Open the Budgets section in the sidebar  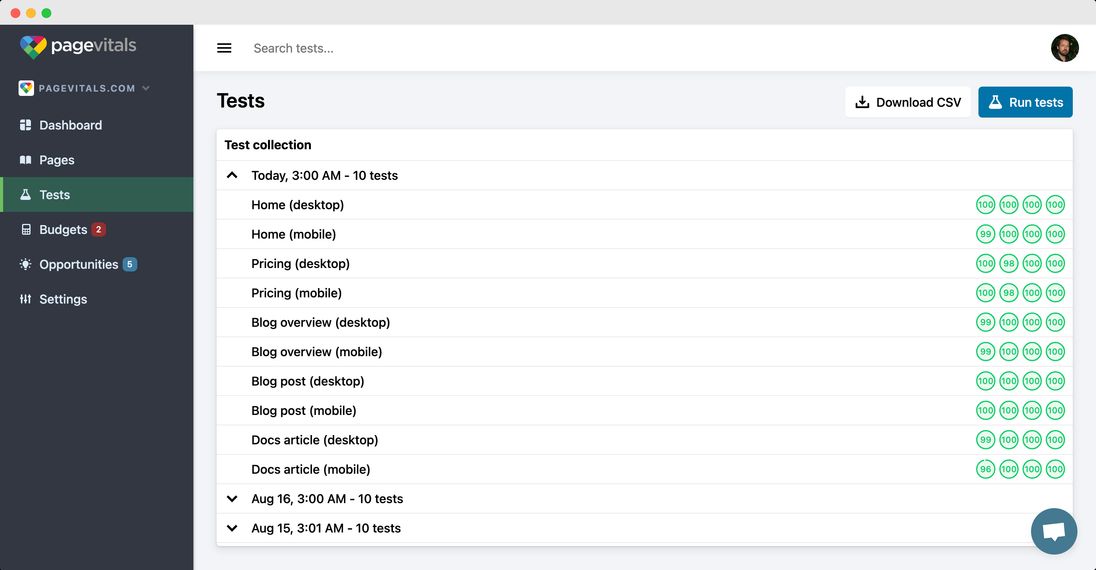(x=63, y=230)
